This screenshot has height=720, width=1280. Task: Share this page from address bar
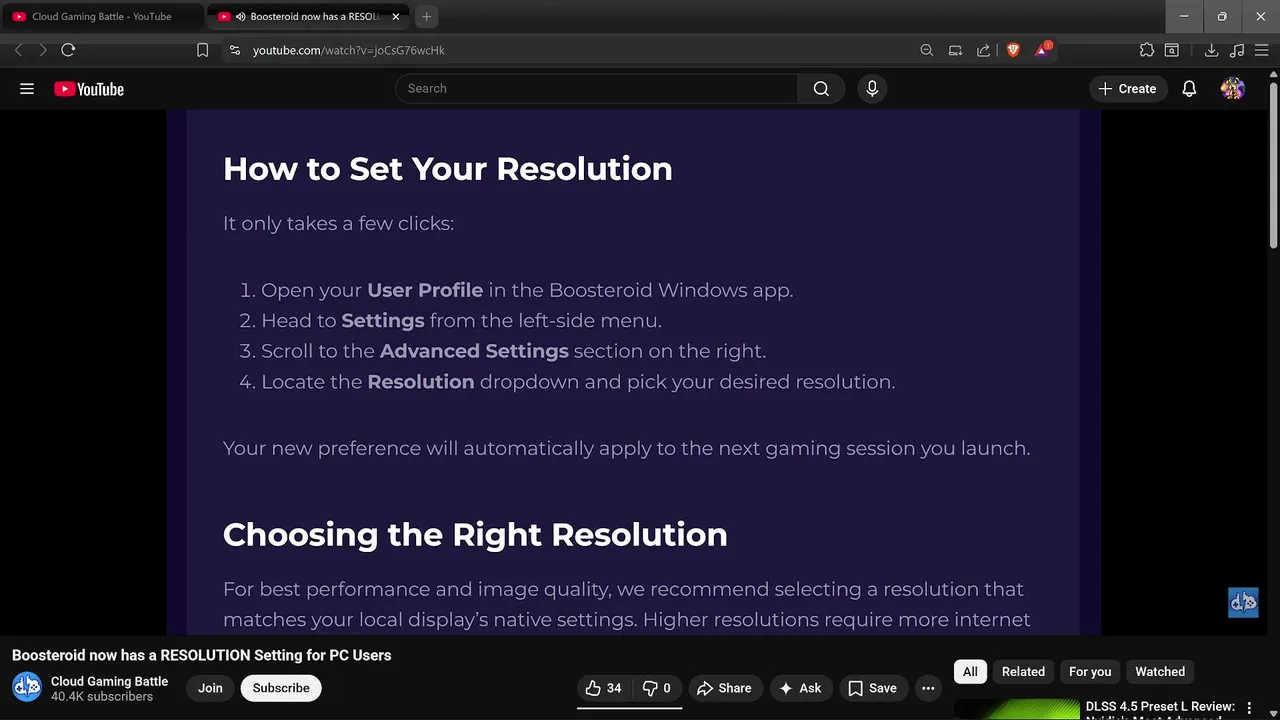pos(984,50)
